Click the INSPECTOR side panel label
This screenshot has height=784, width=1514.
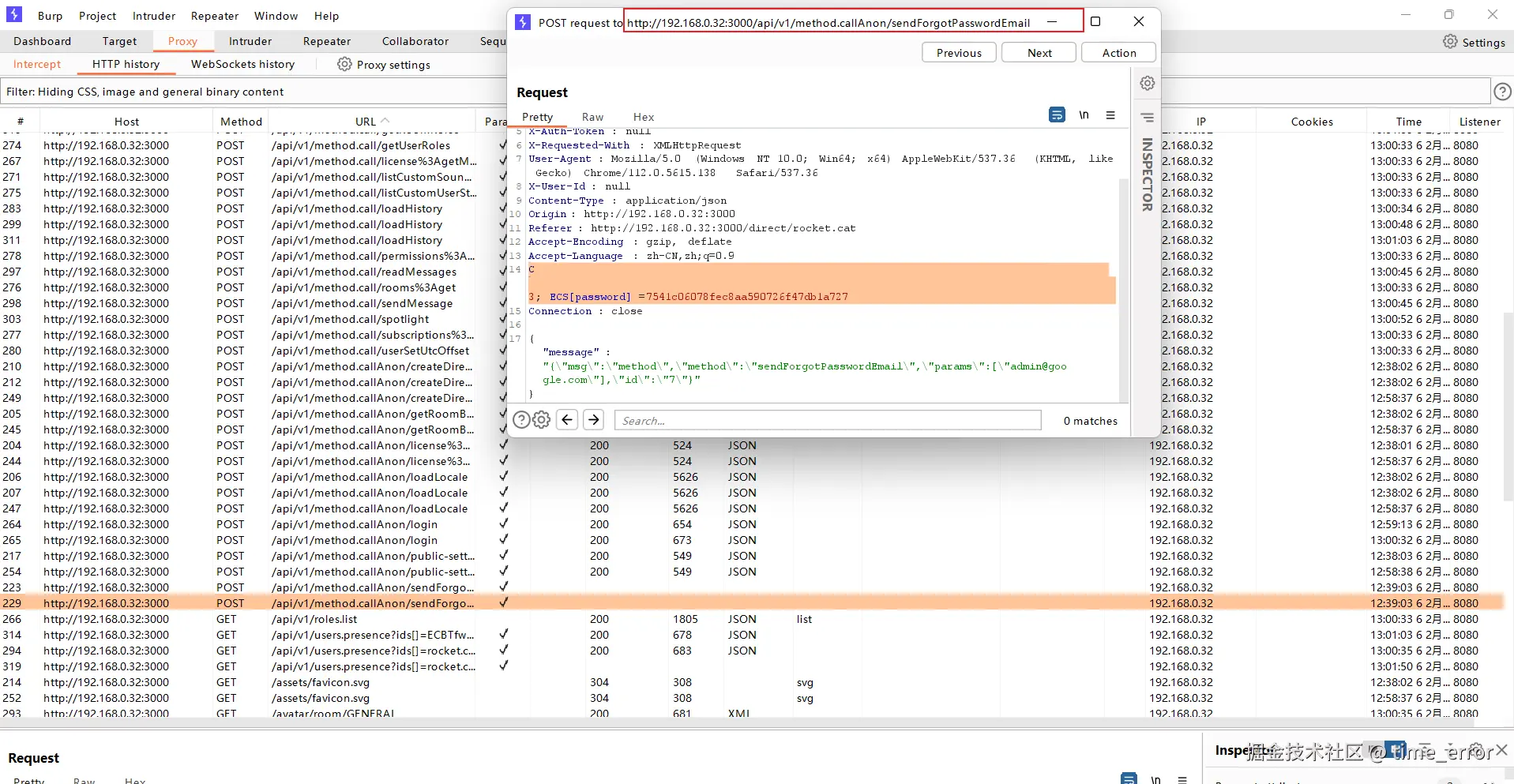[x=1148, y=174]
